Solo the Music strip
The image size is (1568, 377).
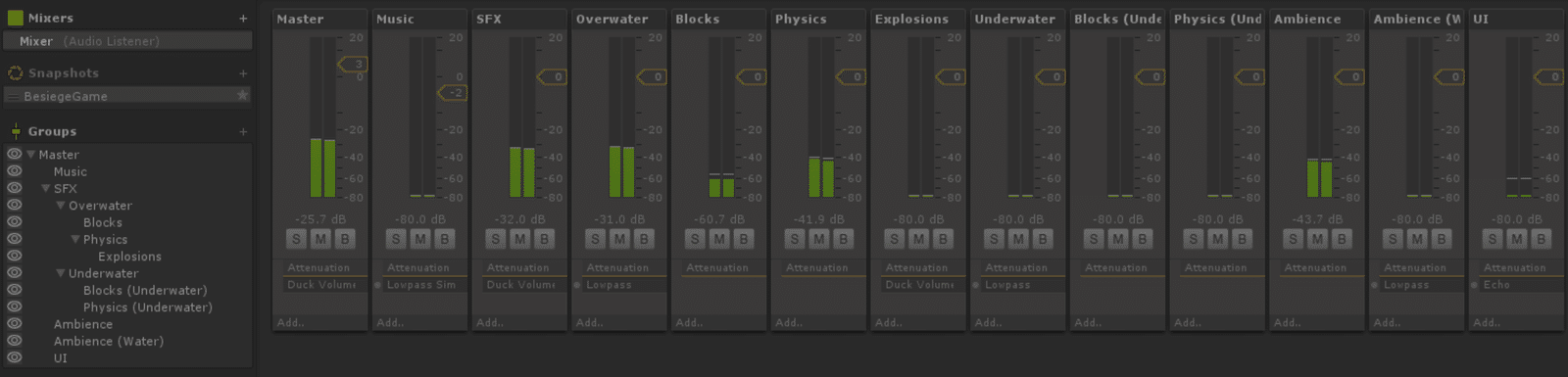point(396,239)
